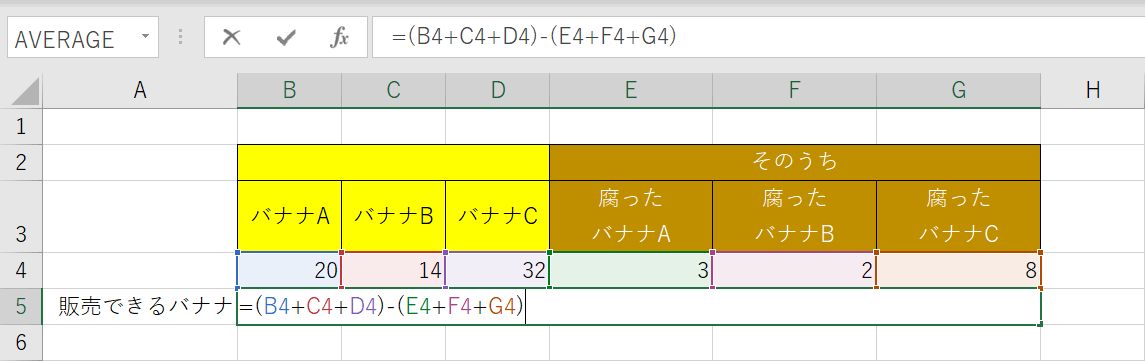Image resolution: width=1145 pixels, height=361 pixels.
Task: Select column D header
Action: pyautogui.click(x=497, y=90)
